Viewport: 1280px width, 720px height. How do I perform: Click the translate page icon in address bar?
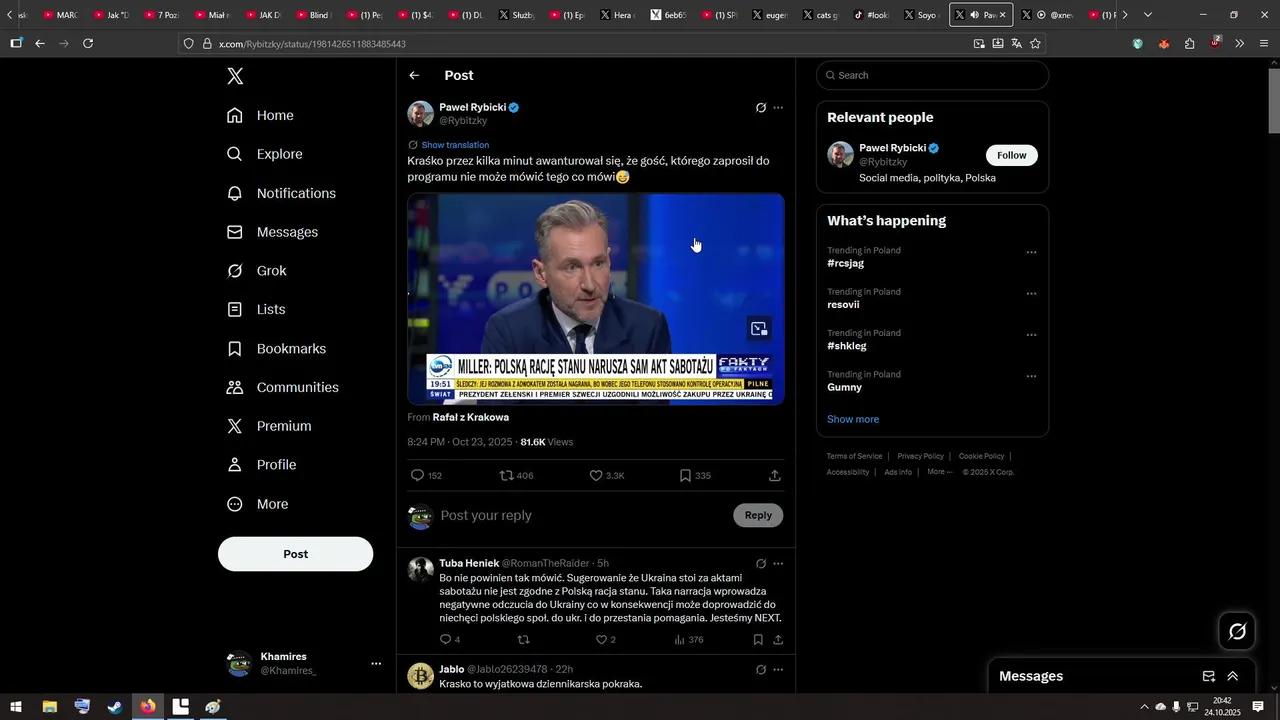[x=1016, y=44]
